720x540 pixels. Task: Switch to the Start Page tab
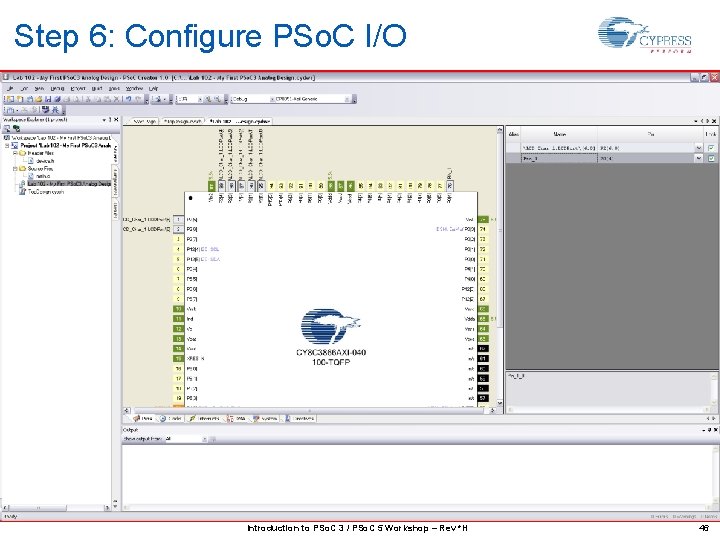point(144,121)
